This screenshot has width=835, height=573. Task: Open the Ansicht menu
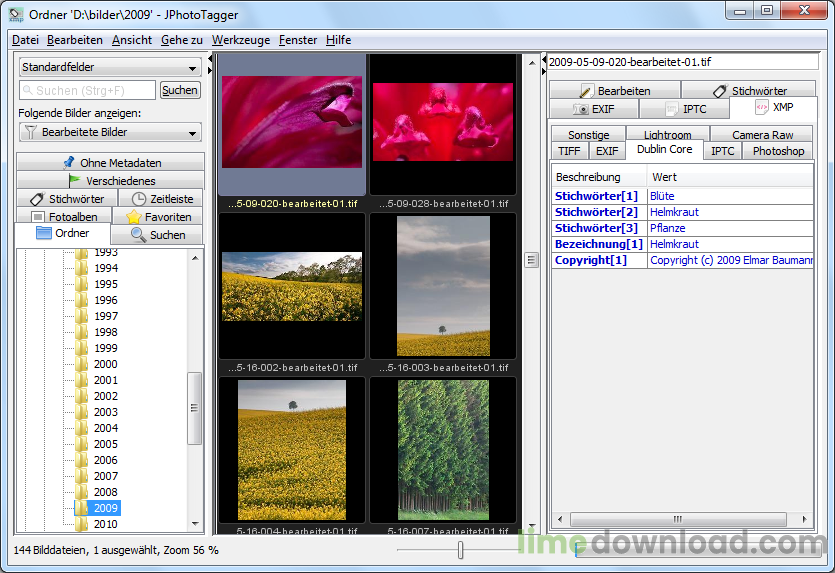[x=132, y=40]
